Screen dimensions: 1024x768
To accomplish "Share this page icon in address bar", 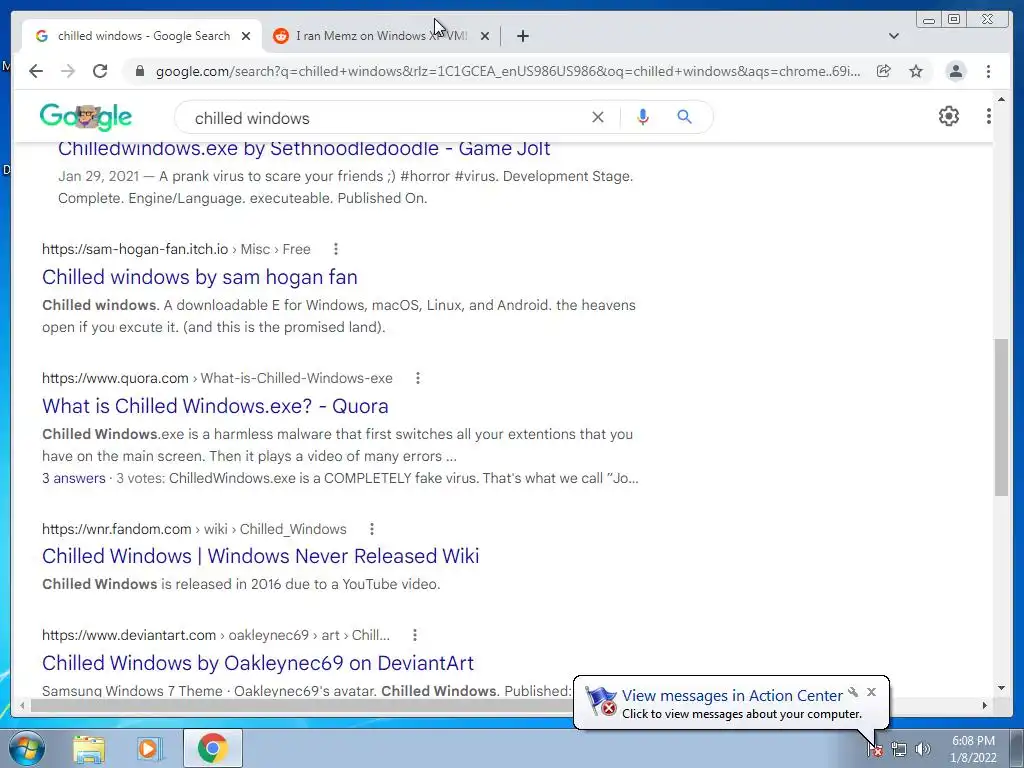I will 884,71.
